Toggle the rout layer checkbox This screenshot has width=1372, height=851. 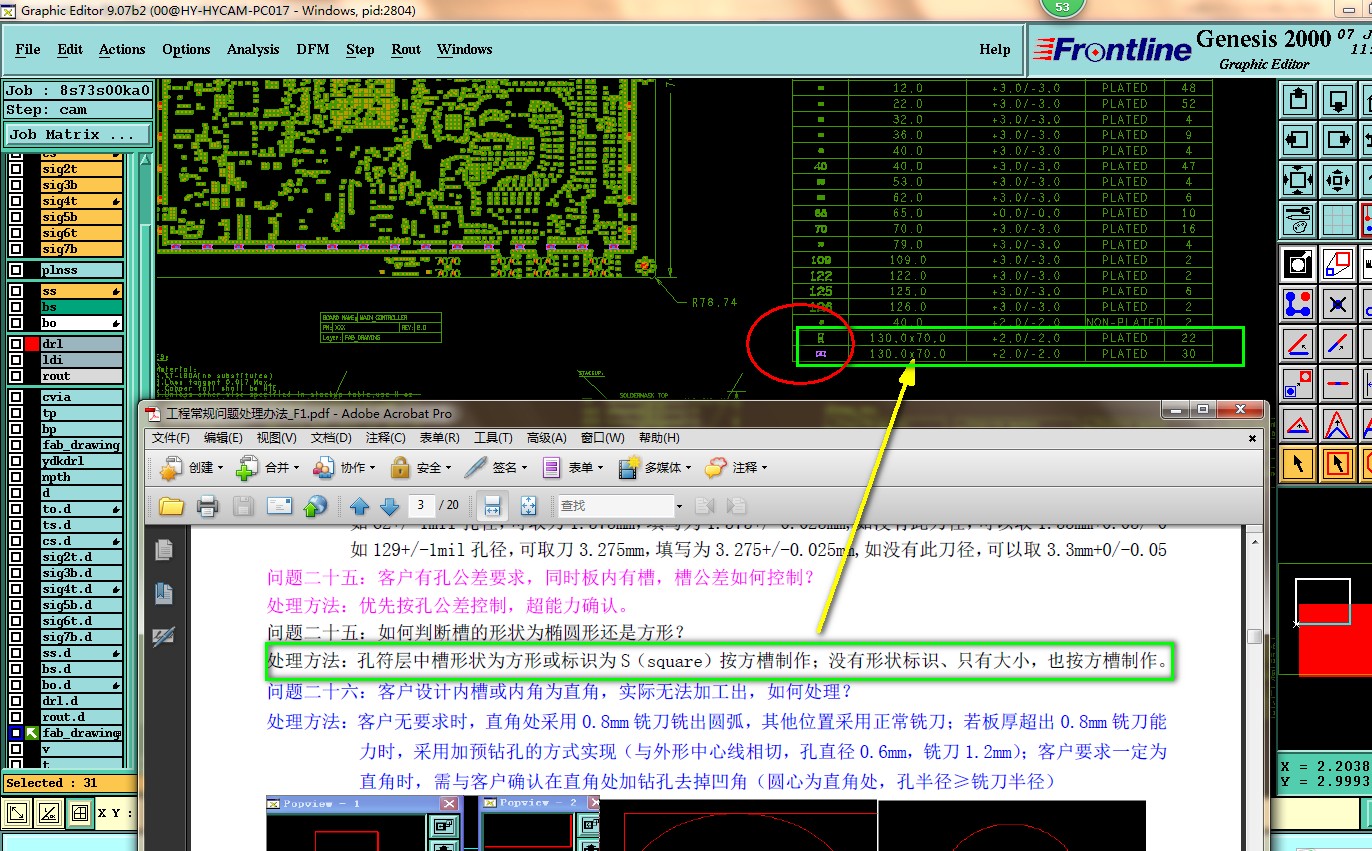(16, 376)
